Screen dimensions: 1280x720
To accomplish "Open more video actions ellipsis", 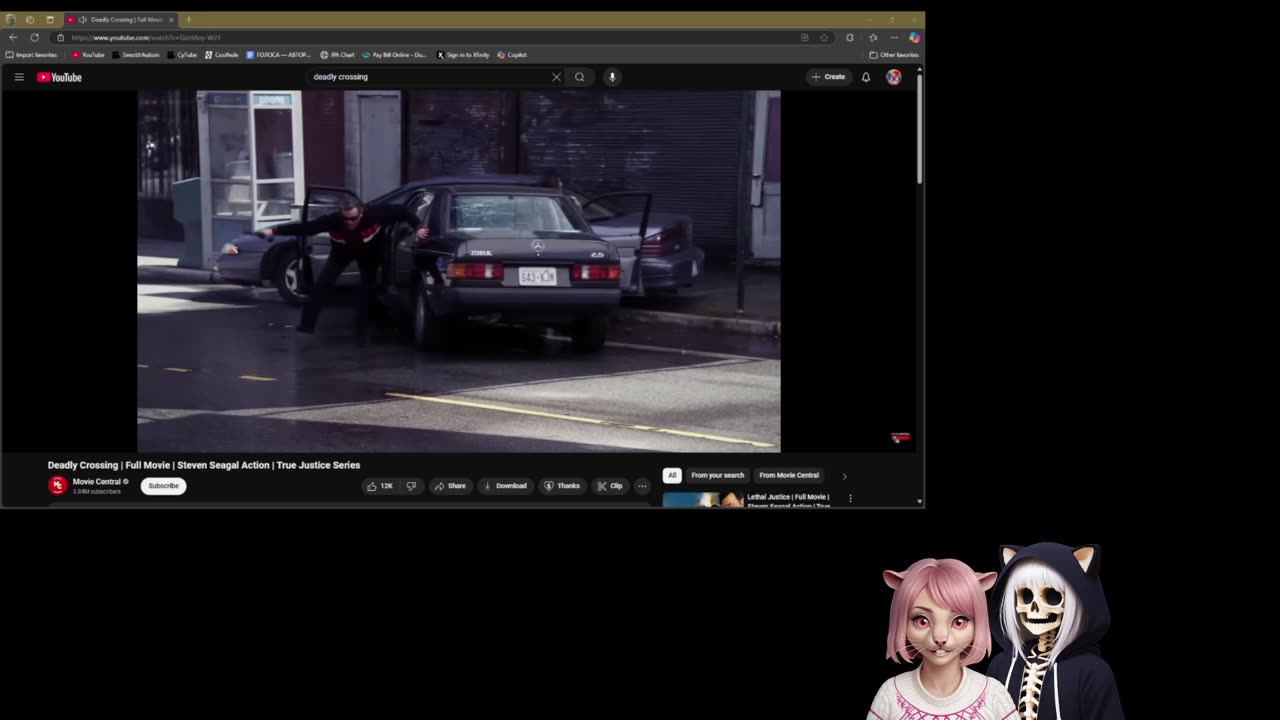I will pos(642,486).
